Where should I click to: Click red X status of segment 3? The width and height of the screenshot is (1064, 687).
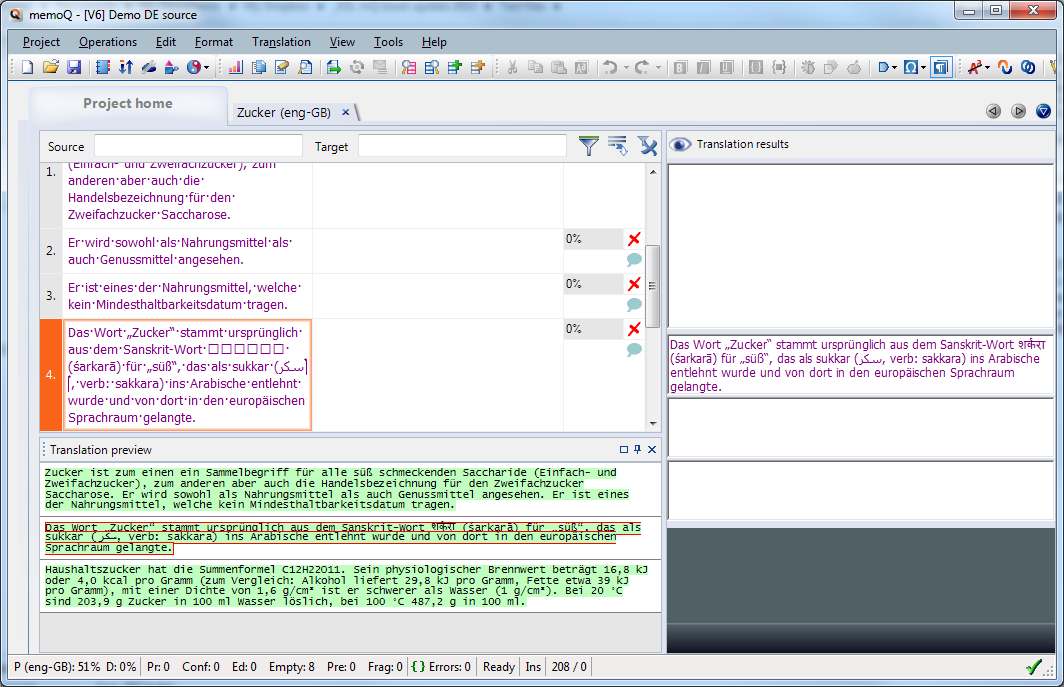click(x=634, y=284)
